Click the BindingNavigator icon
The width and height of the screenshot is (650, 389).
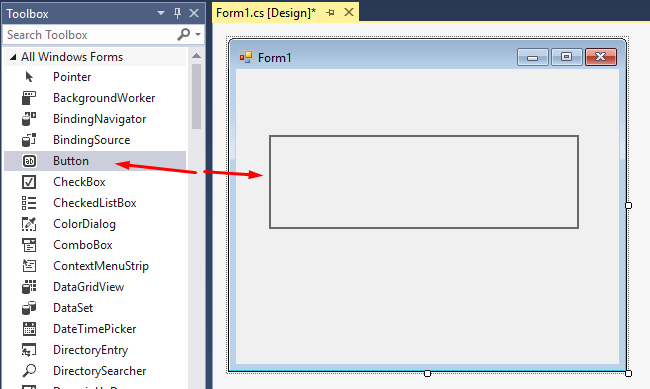click(29, 119)
